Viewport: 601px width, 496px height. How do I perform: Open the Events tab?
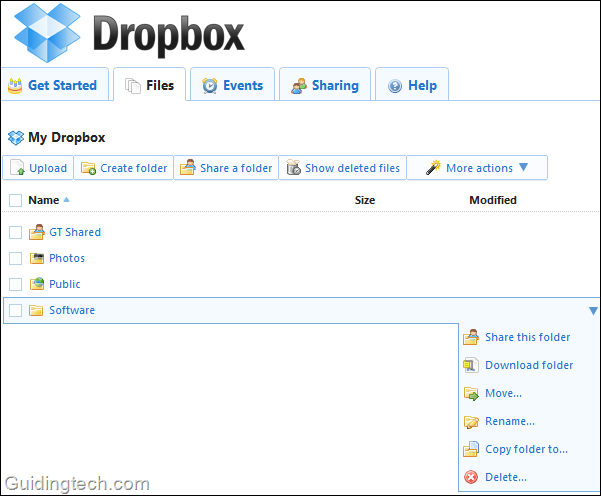(x=232, y=84)
